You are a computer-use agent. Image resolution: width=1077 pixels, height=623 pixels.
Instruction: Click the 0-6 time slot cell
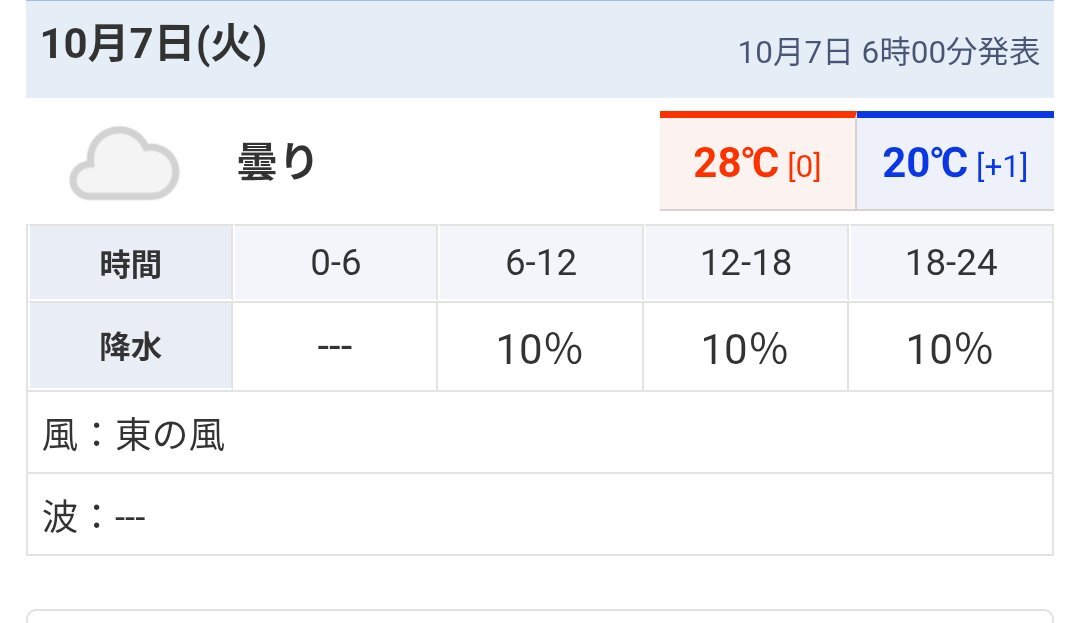click(x=335, y=264)
